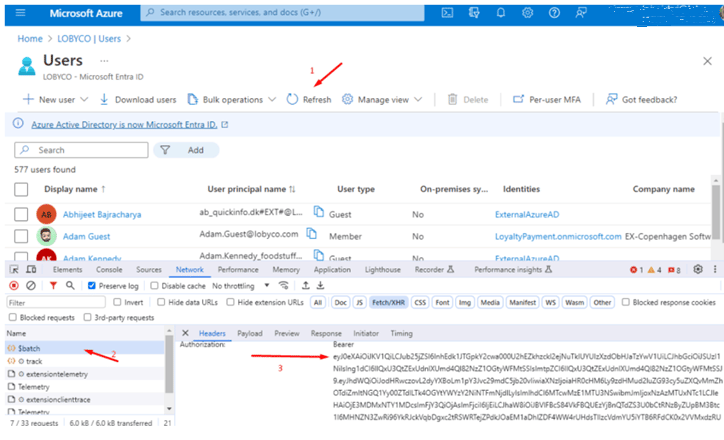The height and width of the screenshot is (440, 724).
Task: Open the network conditions wifi icon
Action: click(x=284, y=286)
